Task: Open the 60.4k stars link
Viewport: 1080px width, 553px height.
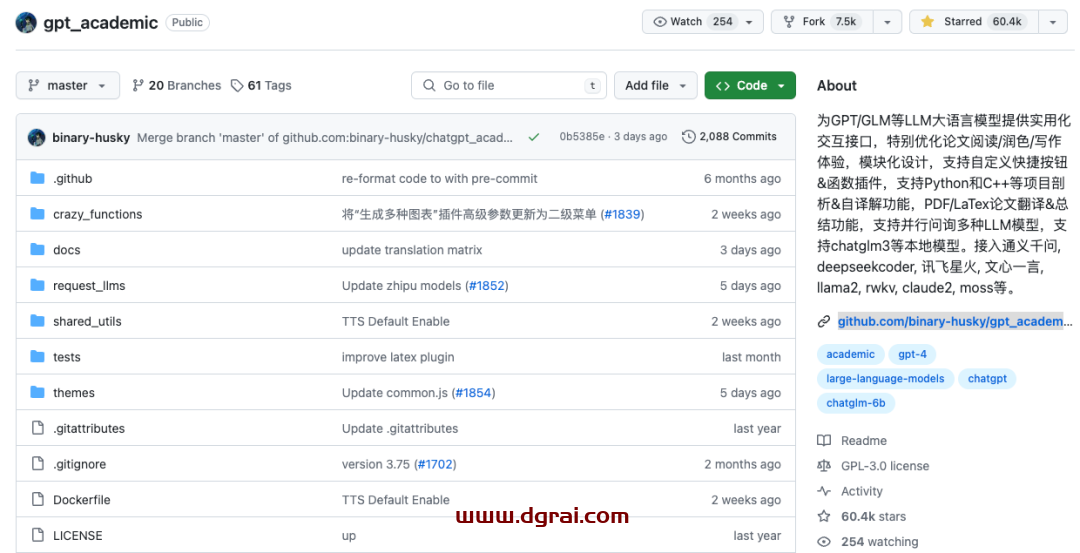Action: click(873, 517)
